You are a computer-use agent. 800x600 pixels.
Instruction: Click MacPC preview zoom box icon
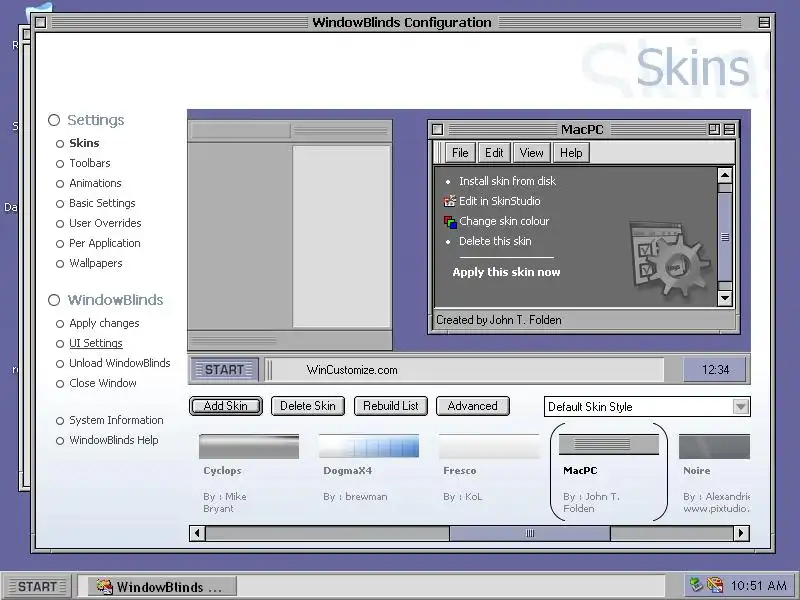point(714,129)
